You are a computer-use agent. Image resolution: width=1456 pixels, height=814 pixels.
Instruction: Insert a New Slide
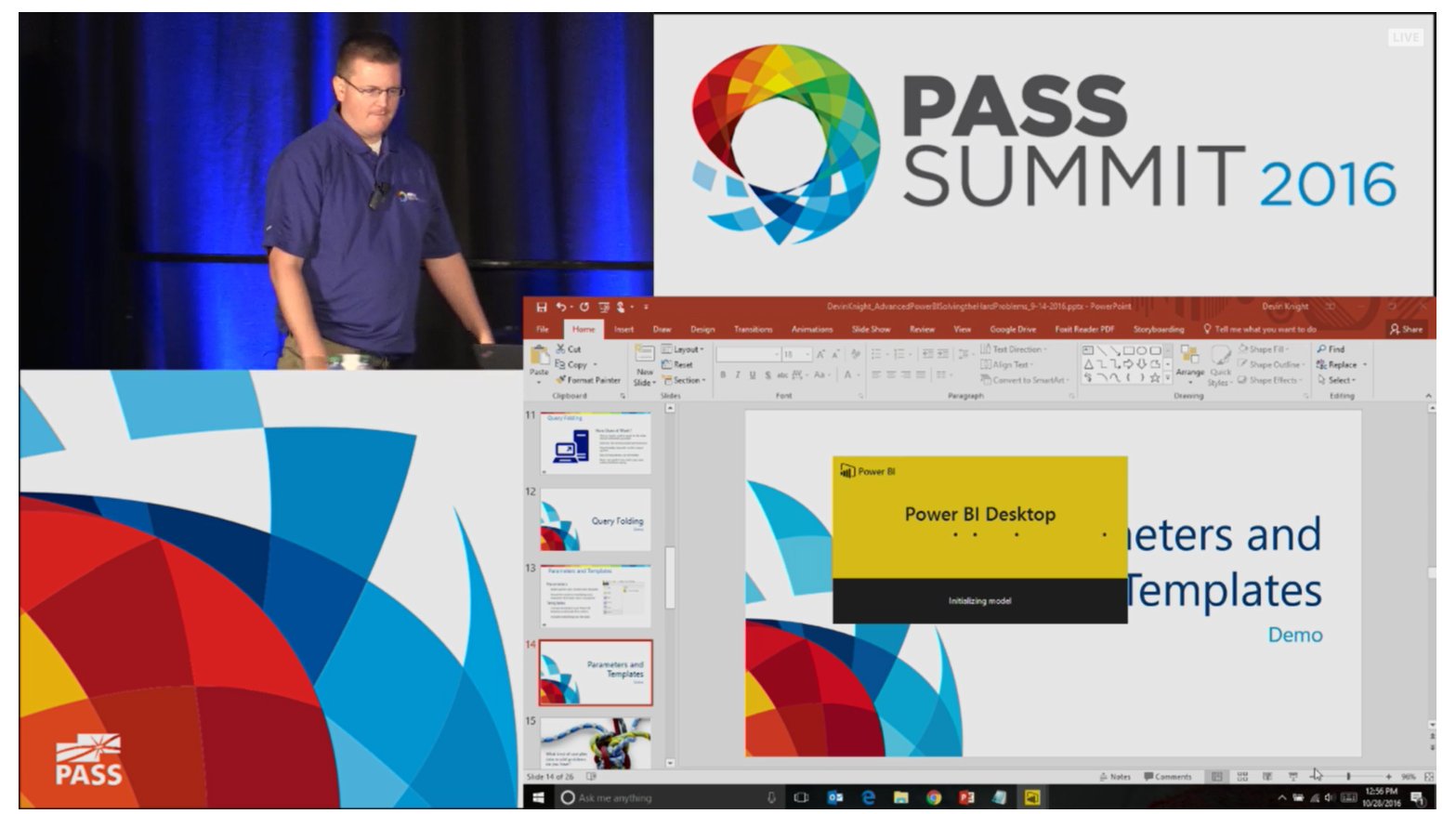point(645,364)
